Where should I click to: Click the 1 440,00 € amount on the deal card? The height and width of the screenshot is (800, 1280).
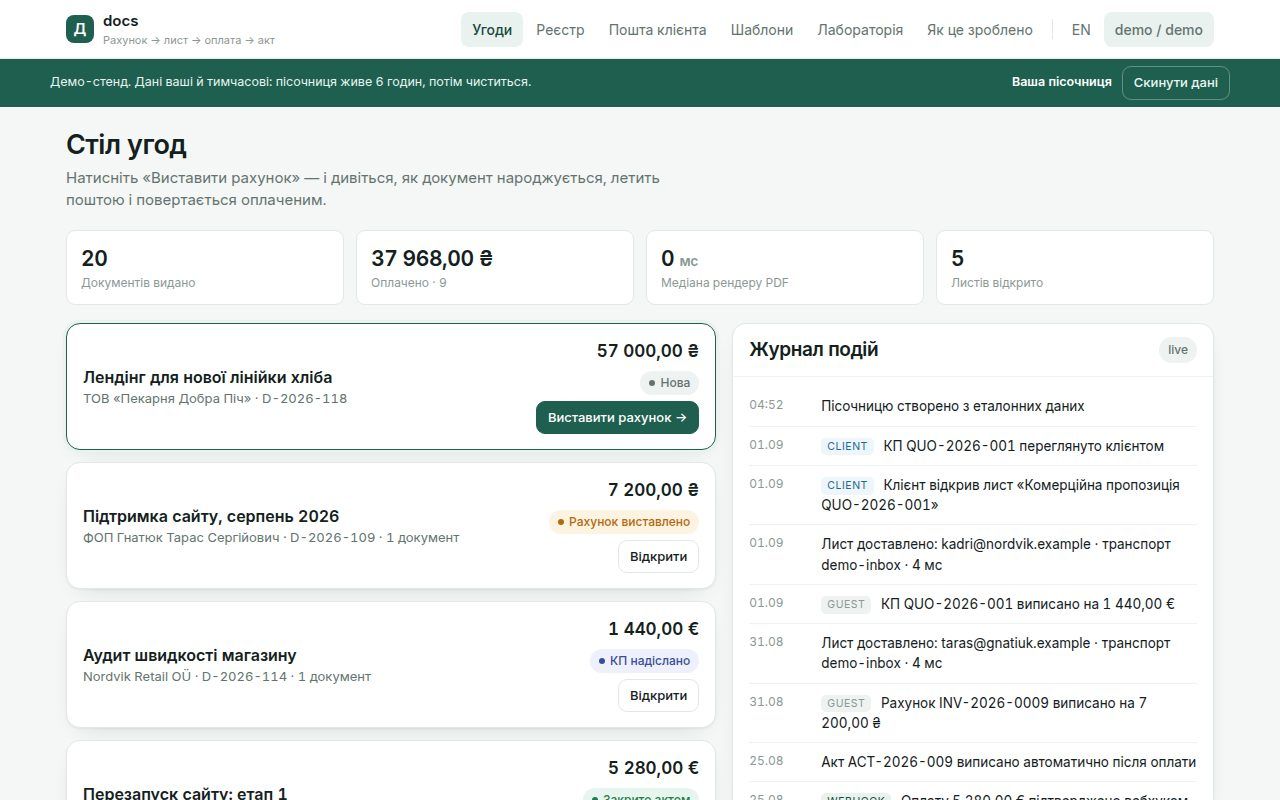tap(653, 629)
